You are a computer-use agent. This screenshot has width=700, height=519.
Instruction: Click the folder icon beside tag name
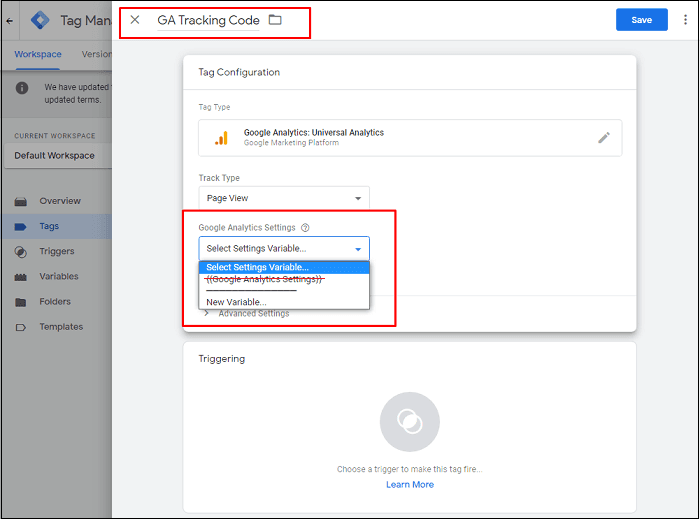tap(275, 20)
